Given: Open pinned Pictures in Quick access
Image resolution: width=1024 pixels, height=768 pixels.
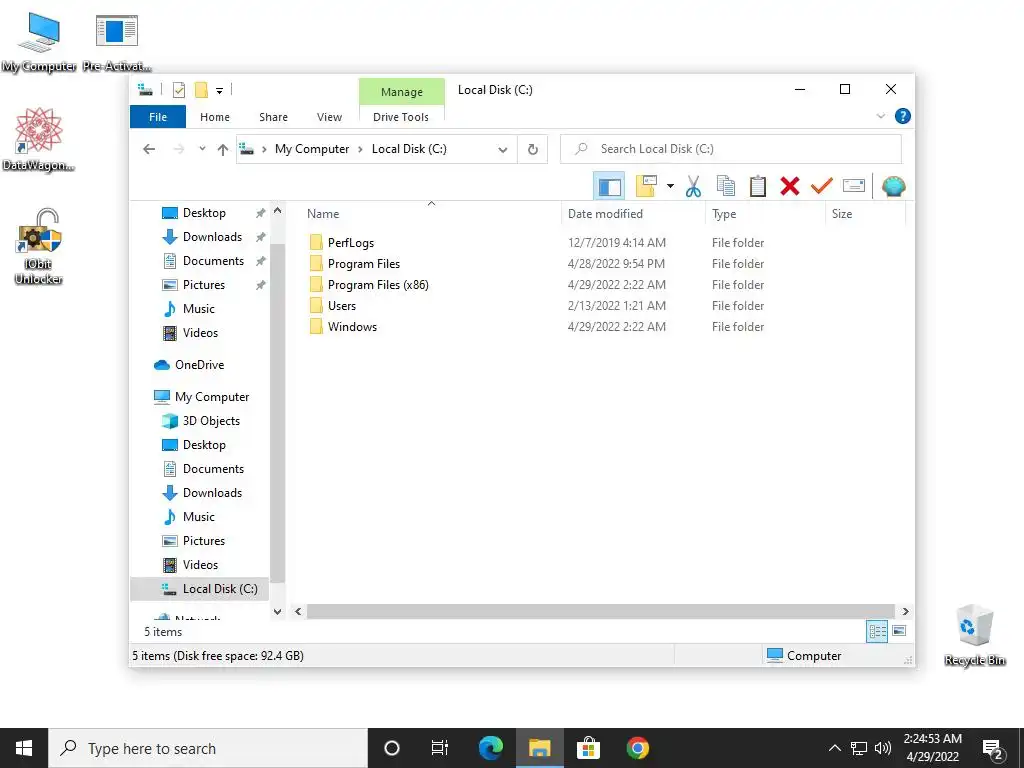Looking at the screenshot, I should point(204,285).
